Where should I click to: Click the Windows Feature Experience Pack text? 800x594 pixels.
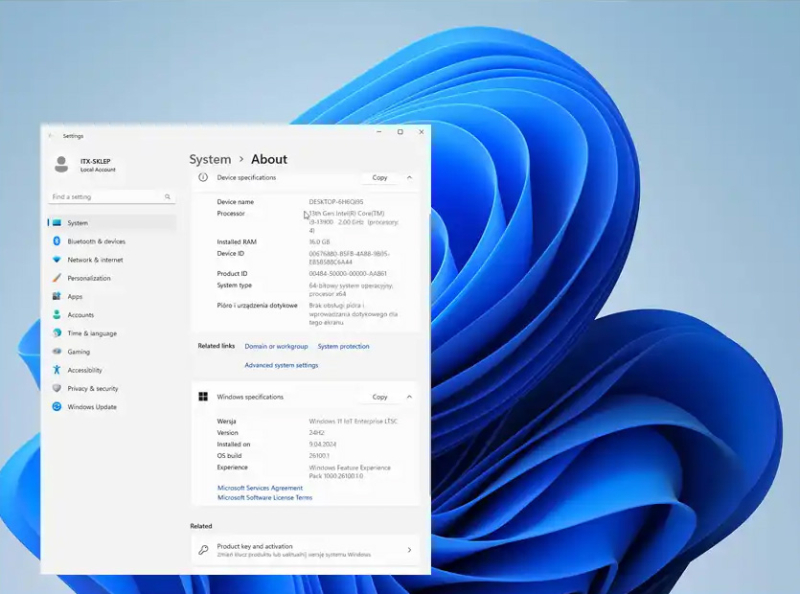click(x=349, y=472)
